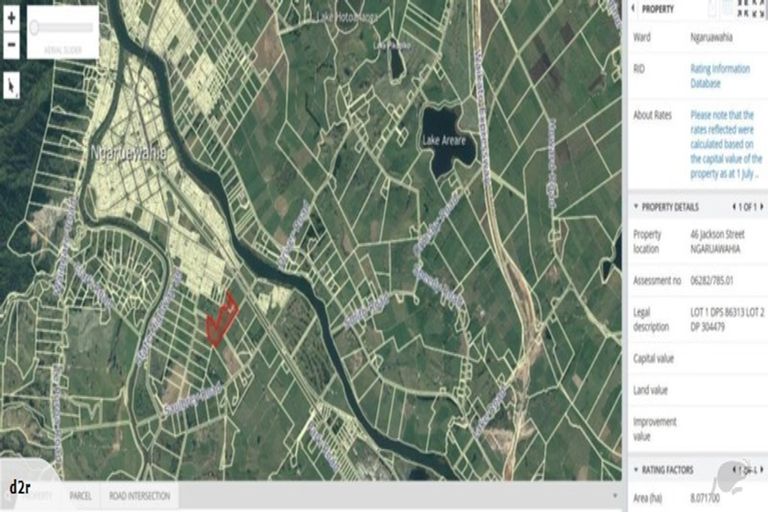Viewport: 768px width, 512px height.
Task: Zoom out with the minus button
Action: tap(11, 46)
